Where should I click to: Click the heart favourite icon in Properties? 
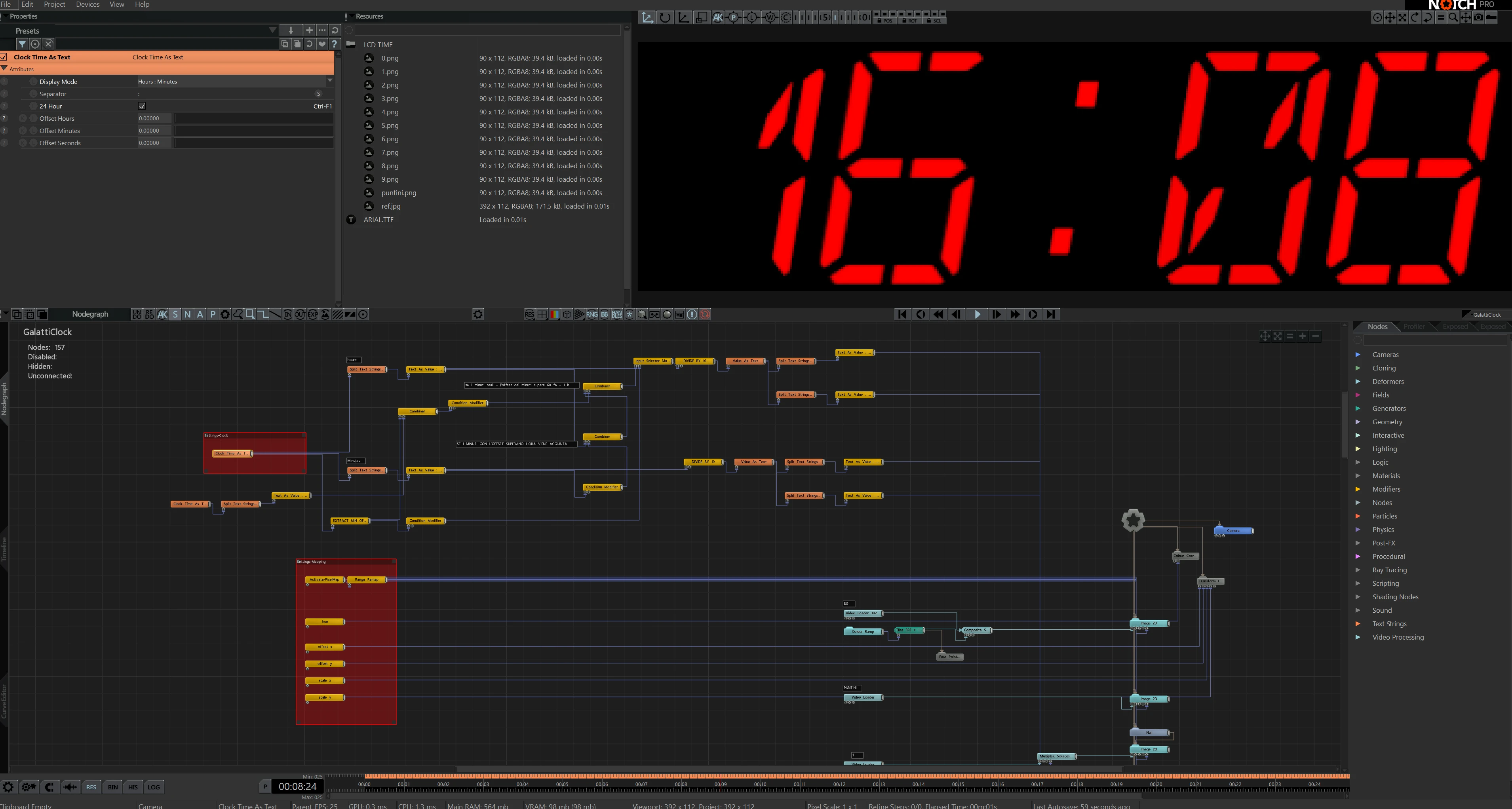[321, 44]
